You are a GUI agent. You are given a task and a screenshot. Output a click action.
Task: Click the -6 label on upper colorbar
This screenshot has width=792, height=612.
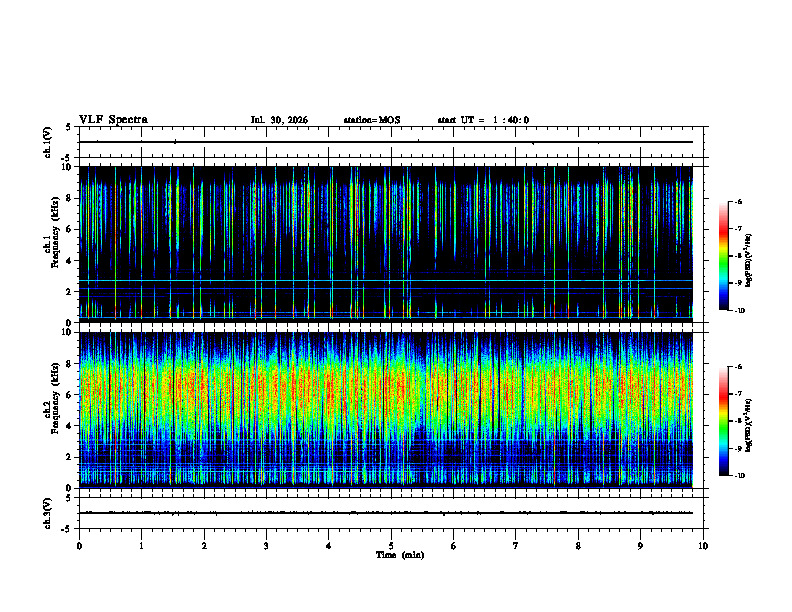(738, 201)
